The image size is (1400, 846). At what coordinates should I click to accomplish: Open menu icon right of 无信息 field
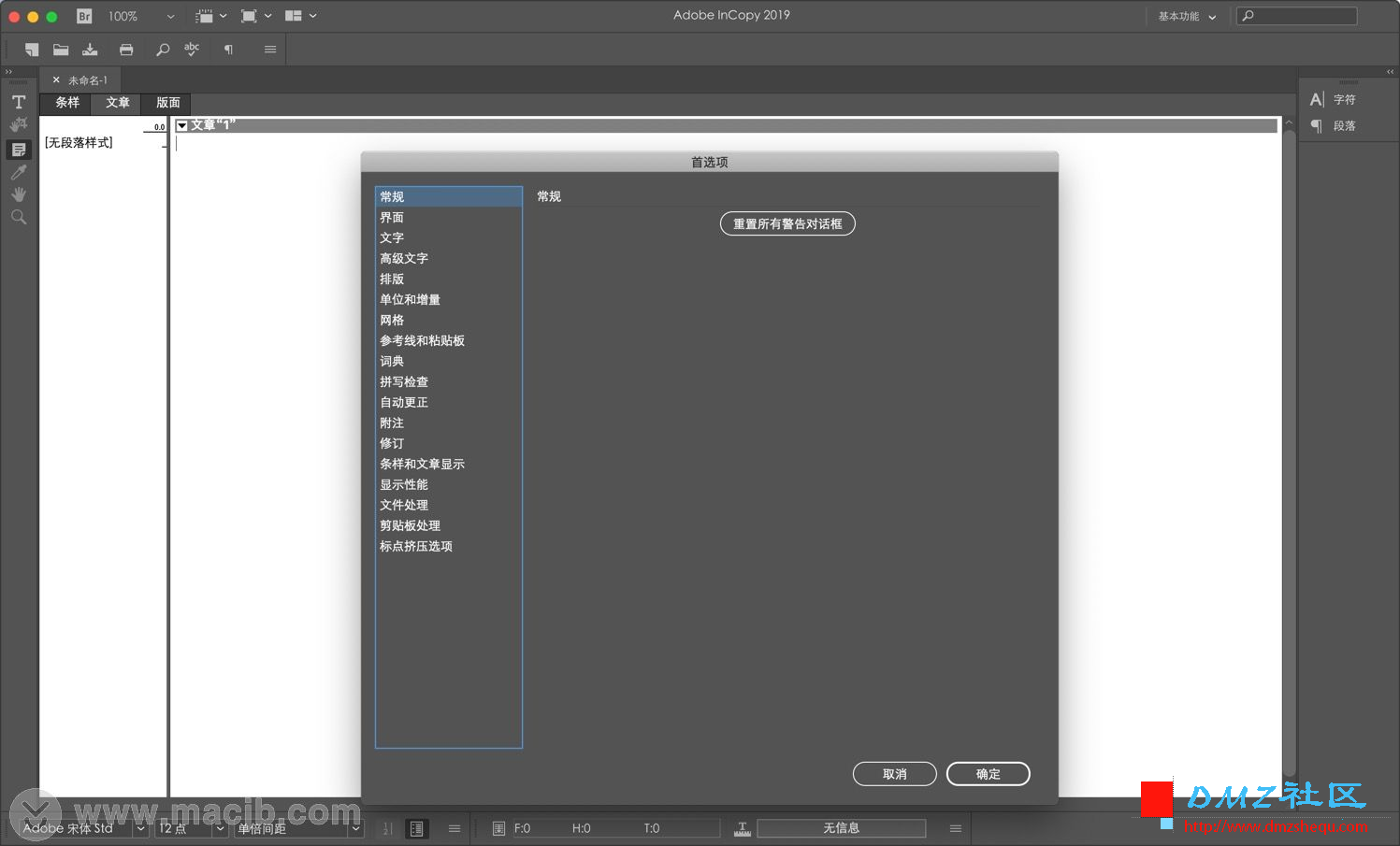point(956,828)
